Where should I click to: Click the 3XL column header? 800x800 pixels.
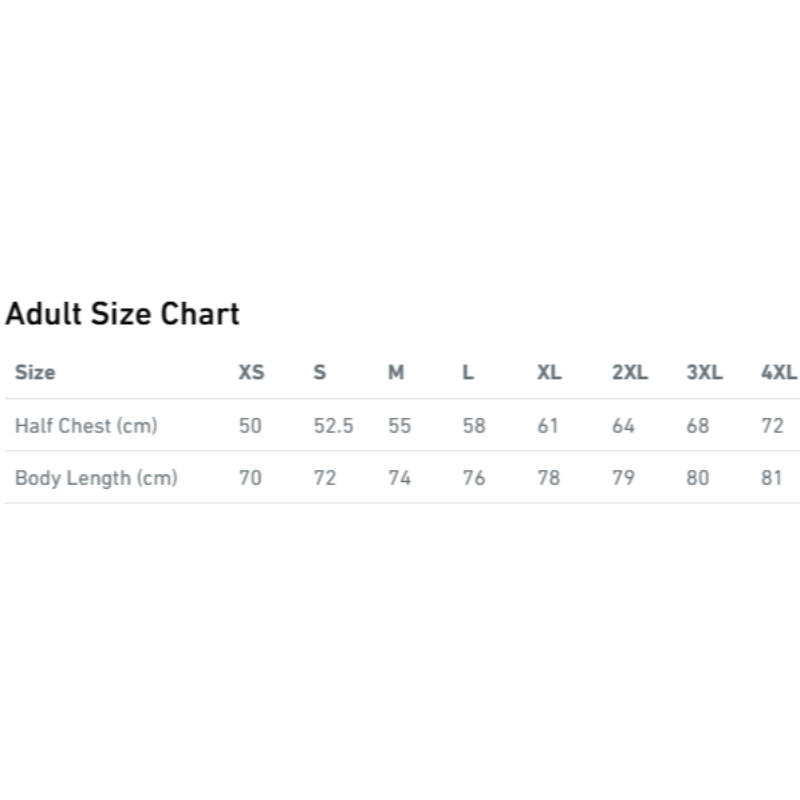point(704,373)
